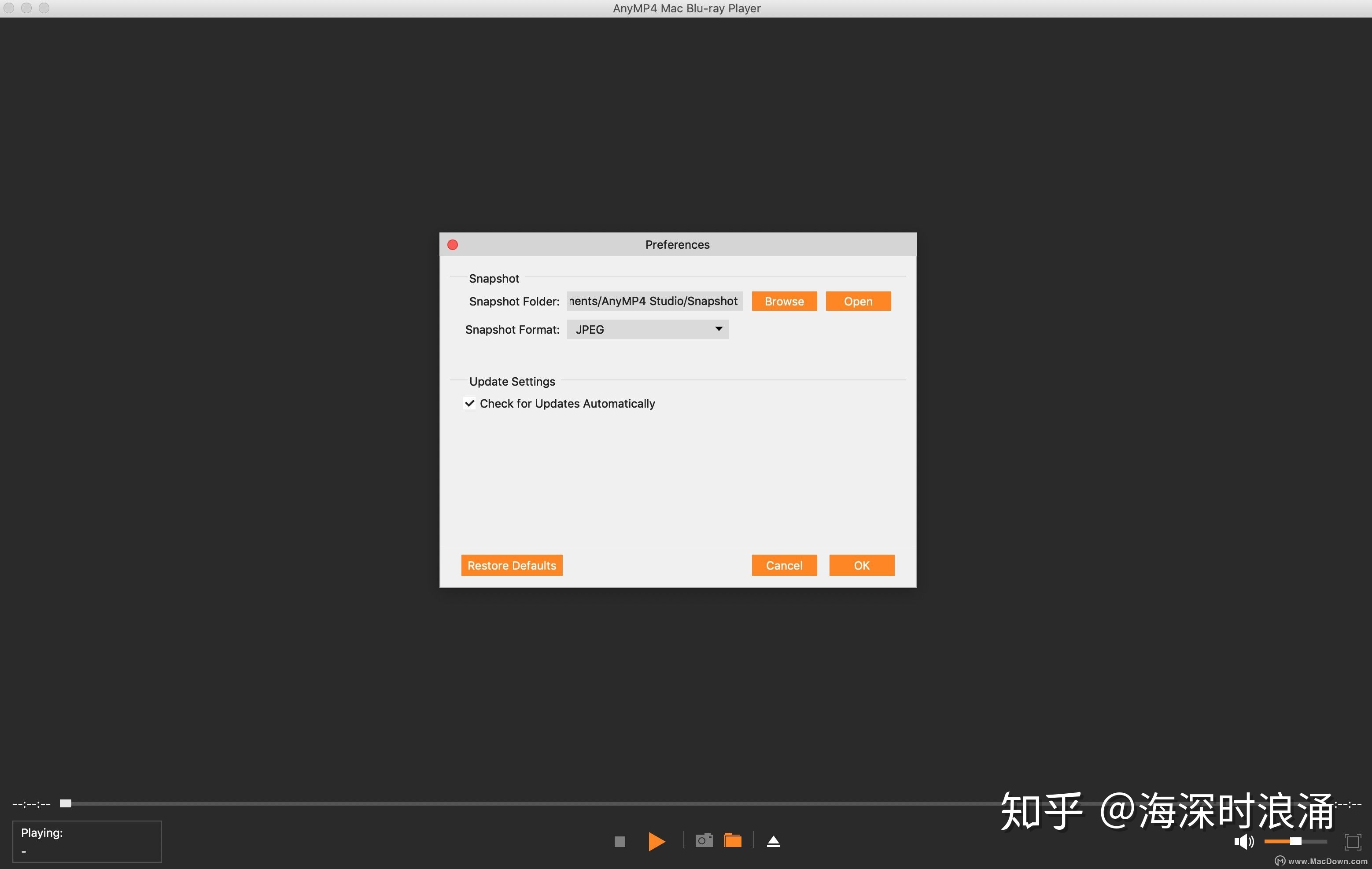
Task: Expand the Snapshot Format JPEG dropdown
Action: click(x=647, y=329)
